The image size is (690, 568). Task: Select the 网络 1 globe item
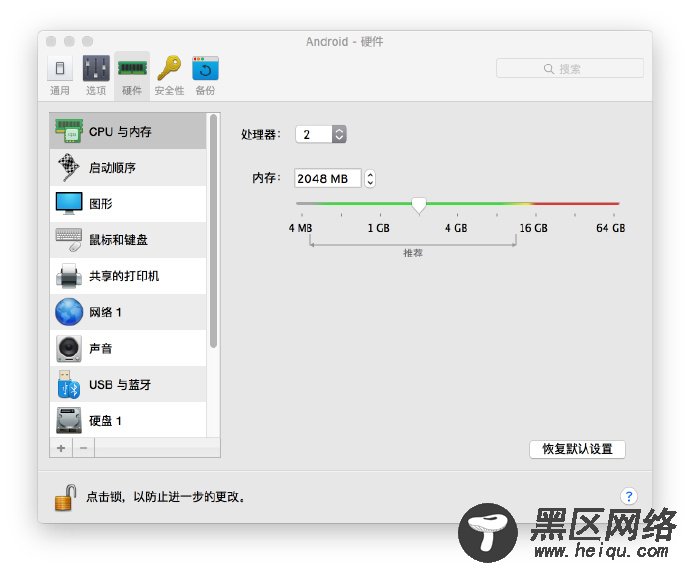(128, 312)
